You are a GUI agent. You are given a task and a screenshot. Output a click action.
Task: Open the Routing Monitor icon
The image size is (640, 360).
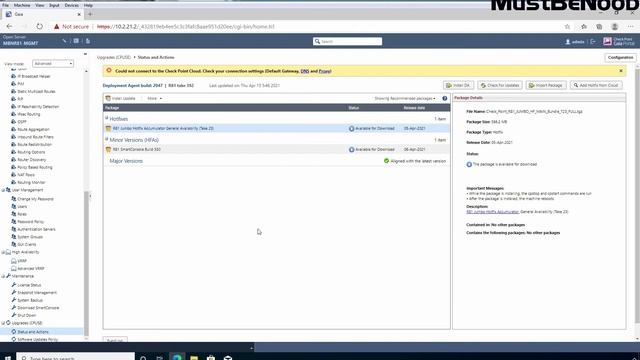click(13, 182)
